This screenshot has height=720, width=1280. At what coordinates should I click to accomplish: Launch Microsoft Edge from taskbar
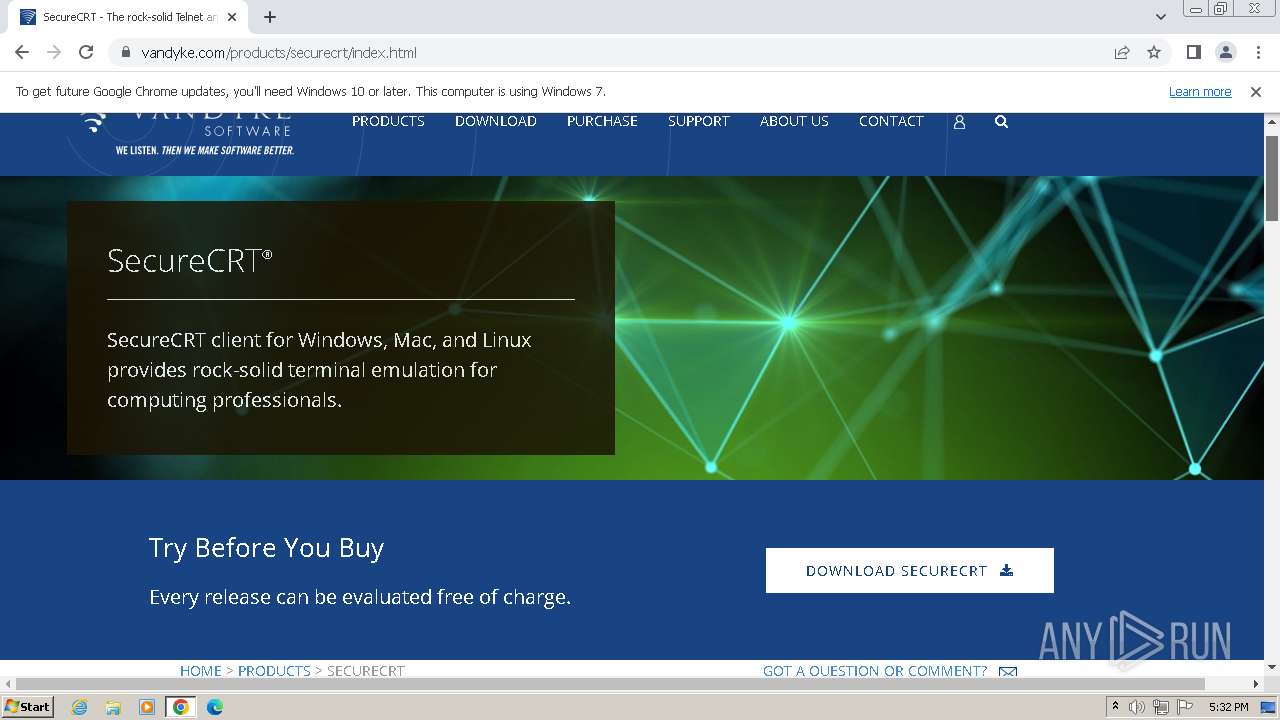215,707
